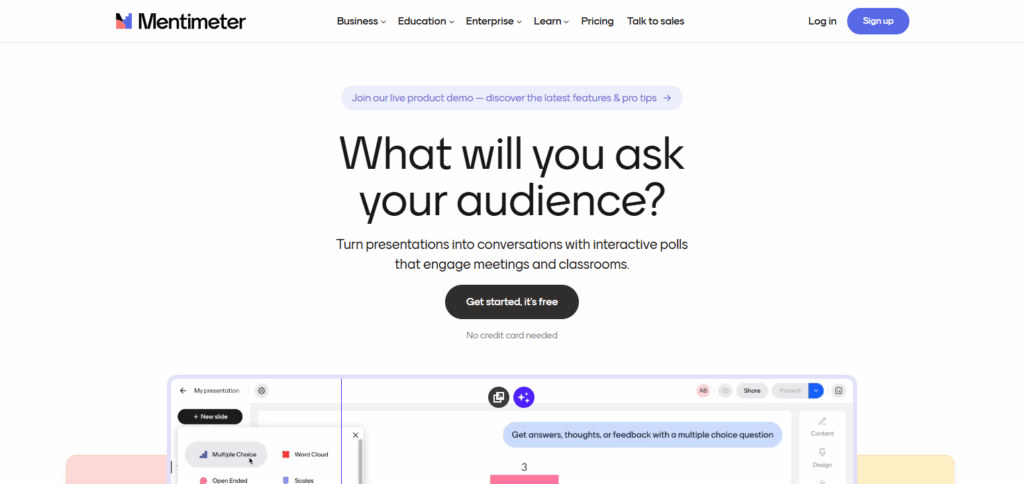This screenshot has width=1024, height=484.
Task: Open the Enterprise dropdown menu
Action: pyautogui.click(x=494, y=21)
